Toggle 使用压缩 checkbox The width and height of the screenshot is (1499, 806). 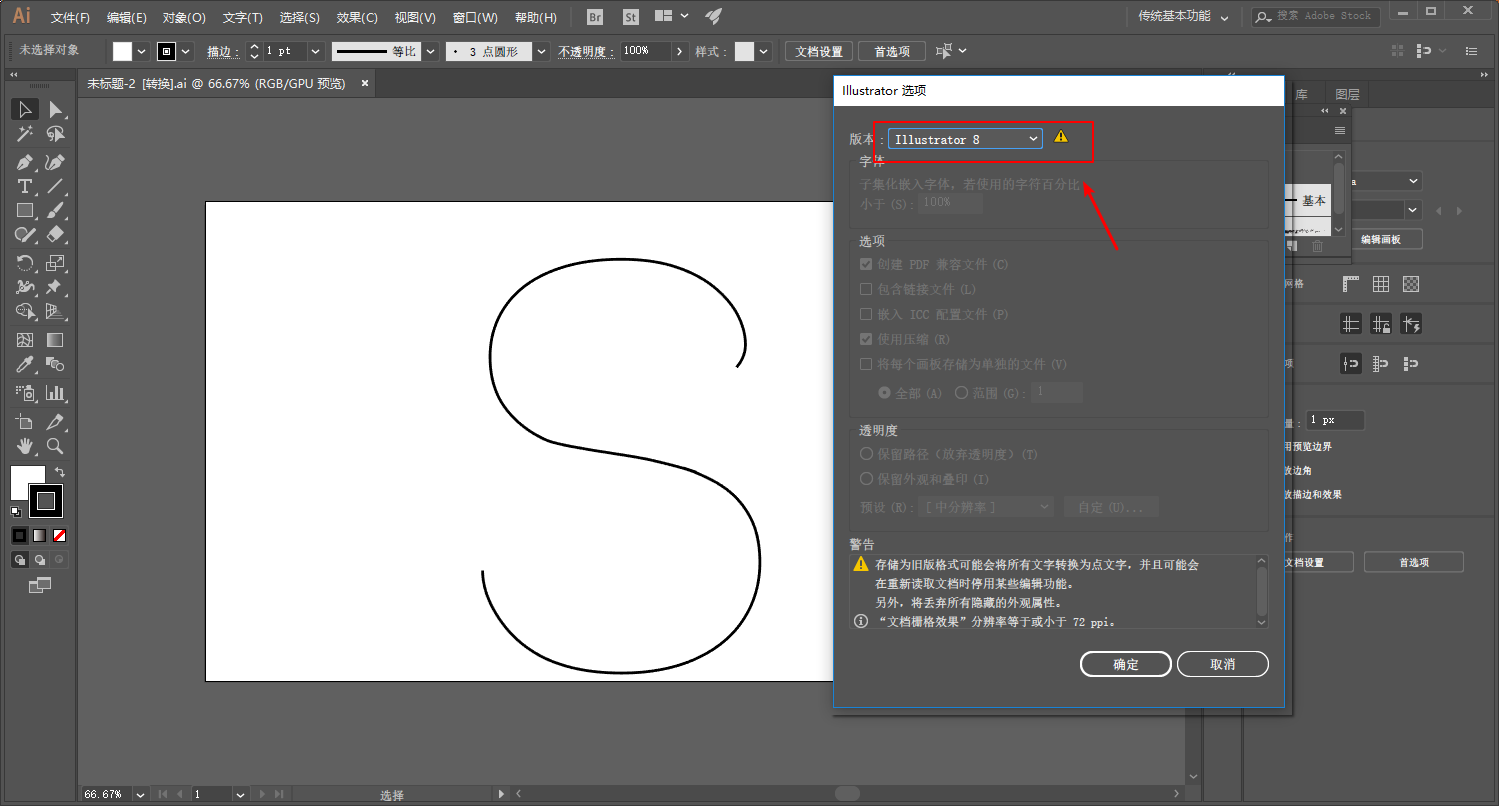point(866,339)
